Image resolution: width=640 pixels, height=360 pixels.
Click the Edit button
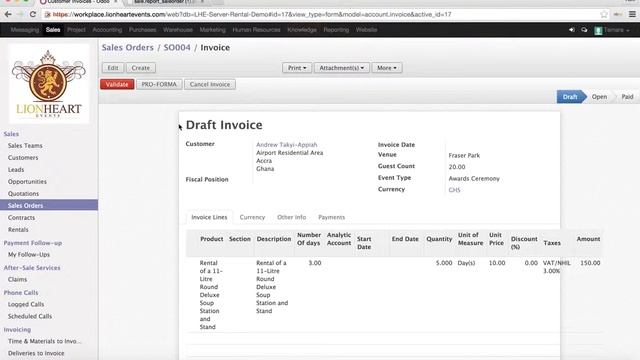click(113, 68)
